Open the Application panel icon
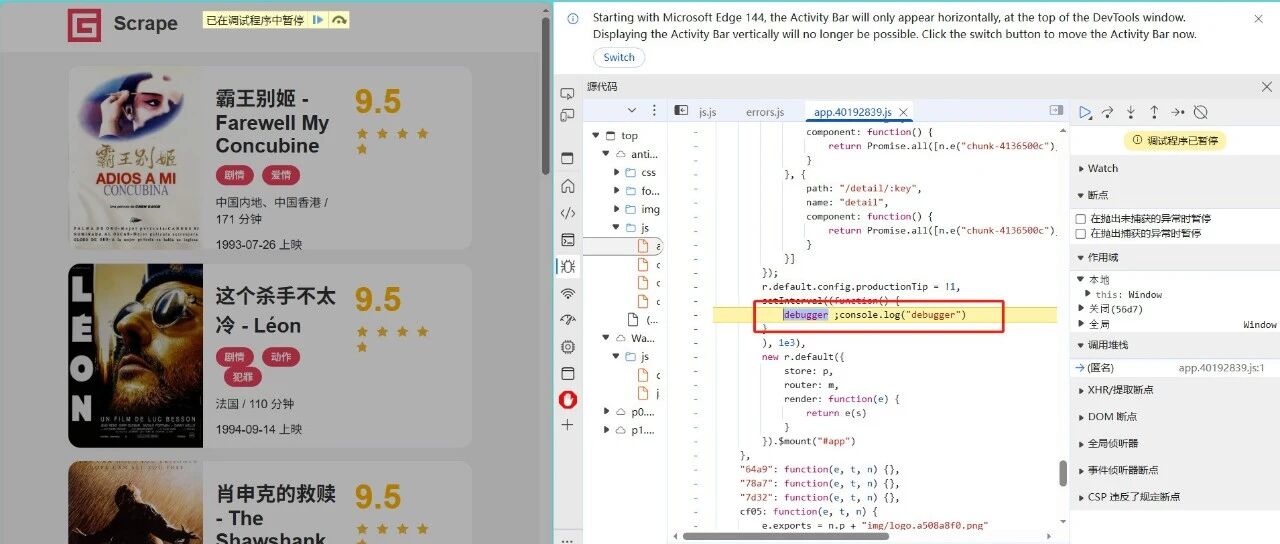The width and height of the screenshot is (1280, 544). pyautogui.click(x=567, y=374)
